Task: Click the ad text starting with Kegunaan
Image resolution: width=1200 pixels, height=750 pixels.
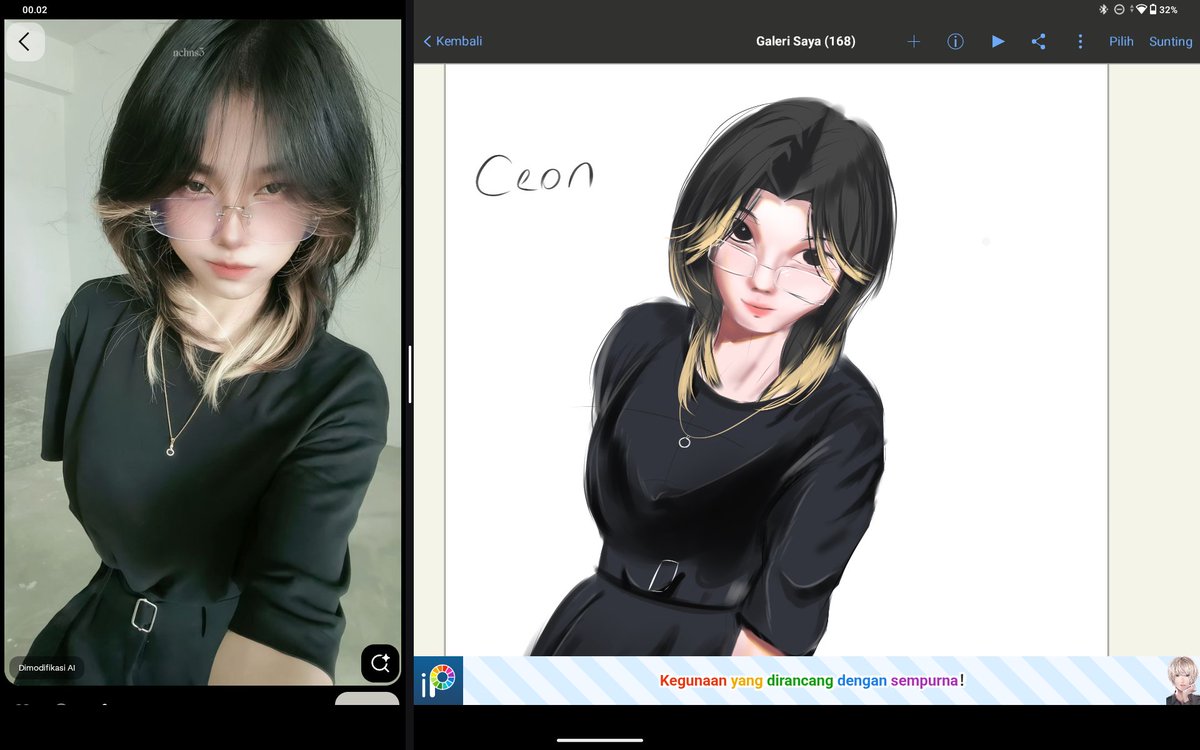Action: [812, 681]
